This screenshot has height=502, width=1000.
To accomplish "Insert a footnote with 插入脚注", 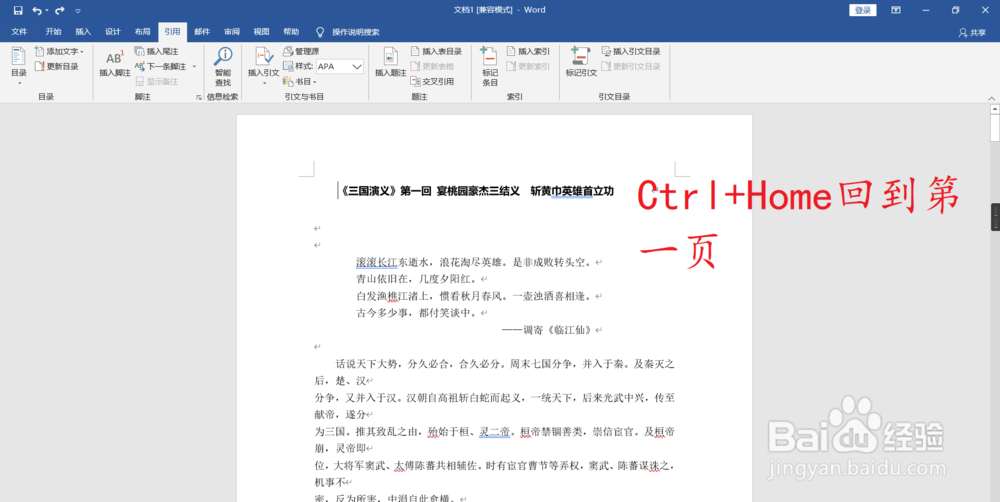I will point(115,63).
